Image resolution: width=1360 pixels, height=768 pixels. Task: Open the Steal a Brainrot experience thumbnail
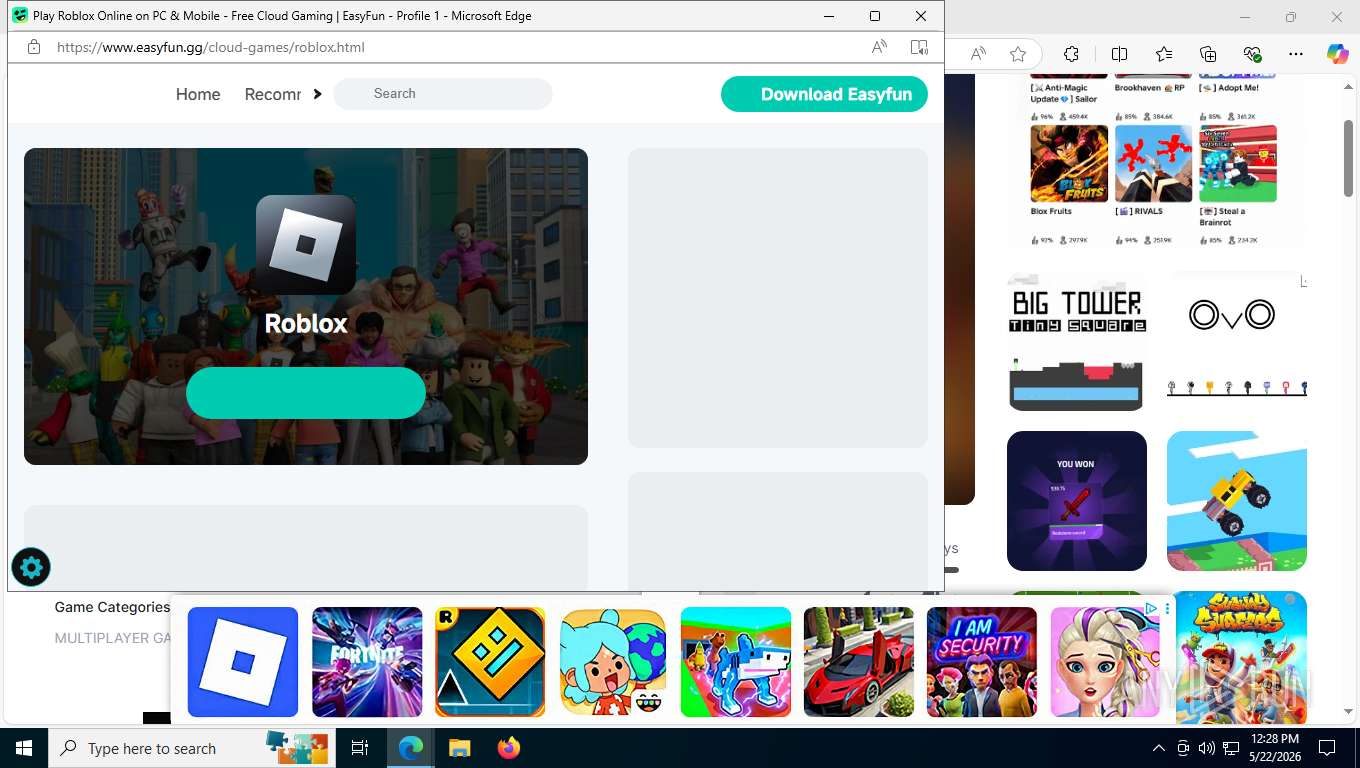[x=1238, y=163]
